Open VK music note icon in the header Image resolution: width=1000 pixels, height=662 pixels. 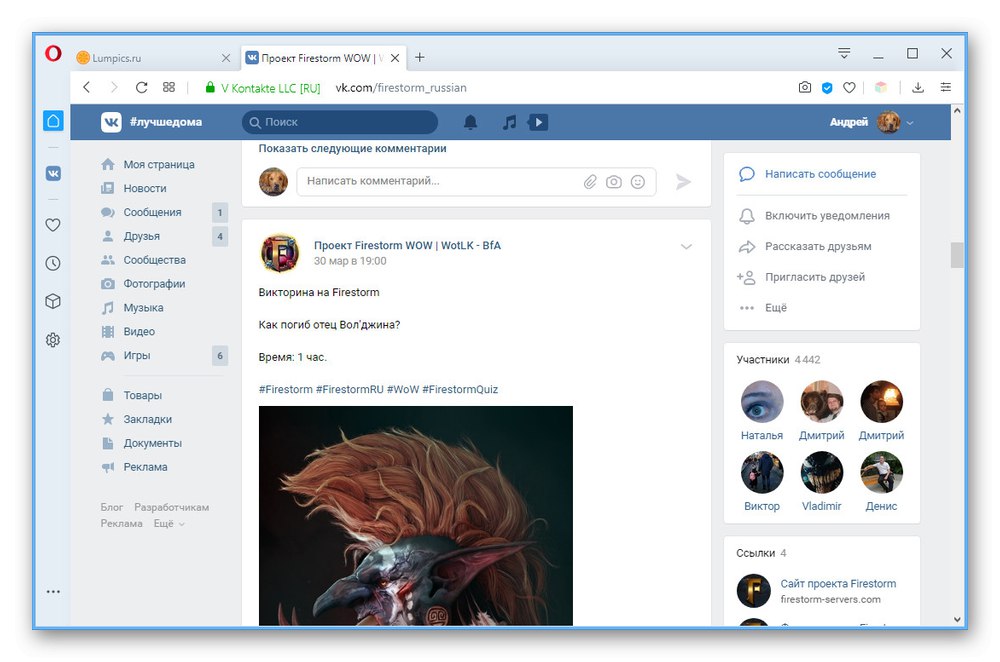509,122
